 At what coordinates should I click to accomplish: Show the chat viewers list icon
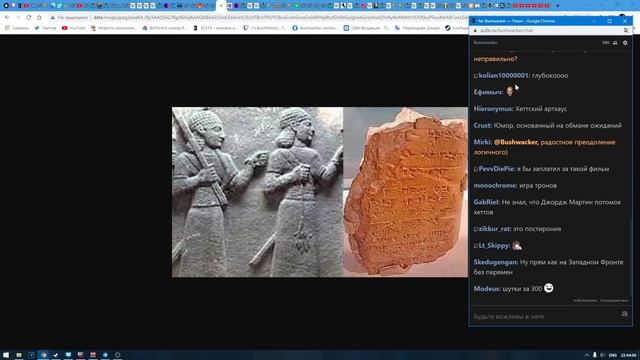pos(615,42)
